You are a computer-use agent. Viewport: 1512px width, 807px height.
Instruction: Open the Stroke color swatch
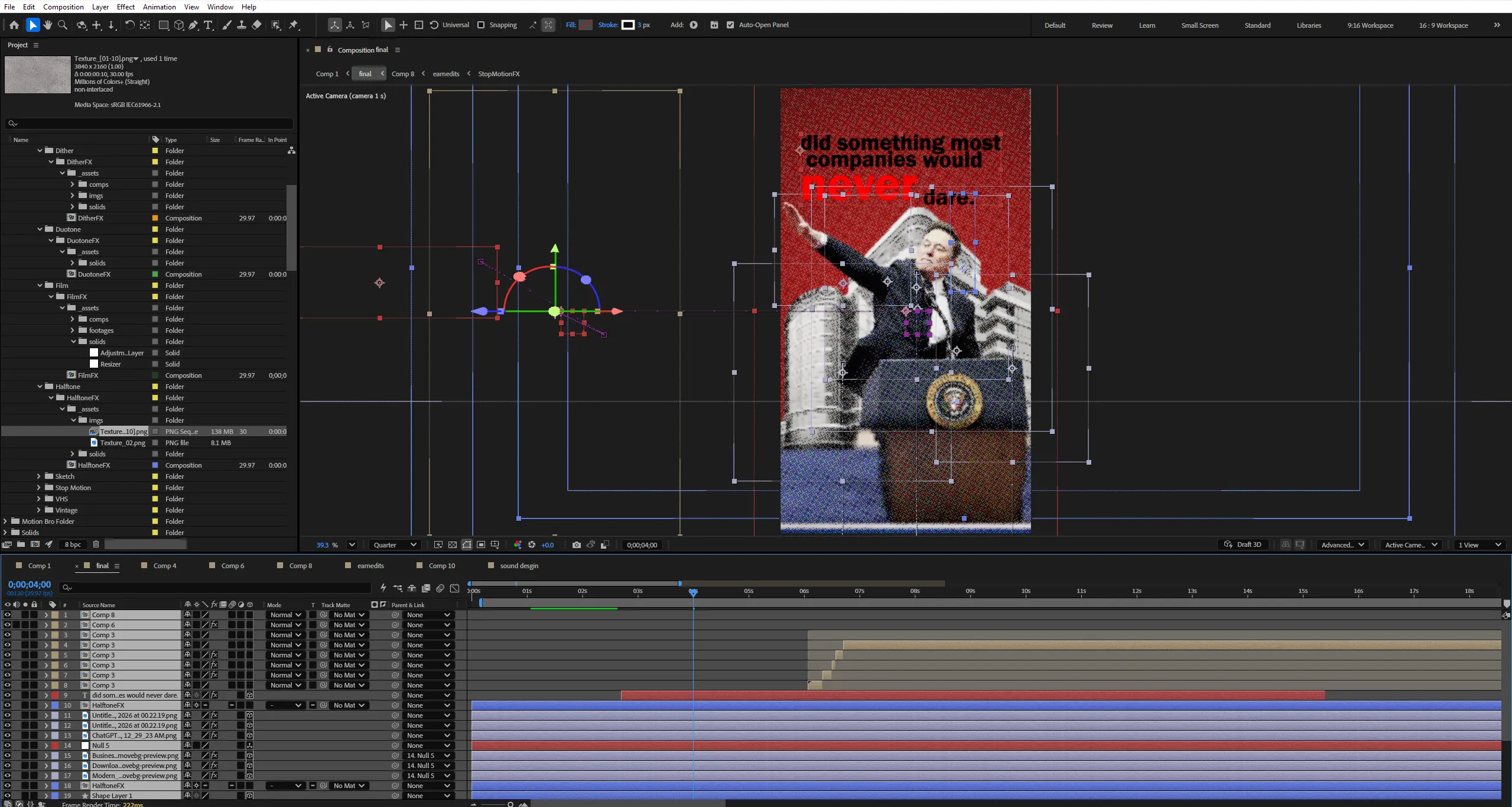coord(628,25)
